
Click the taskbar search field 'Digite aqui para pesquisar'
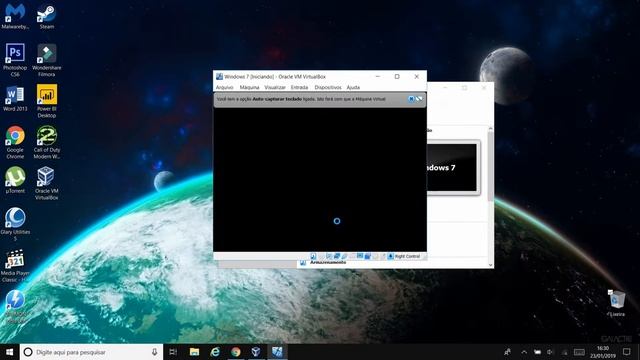coord(91,352)
